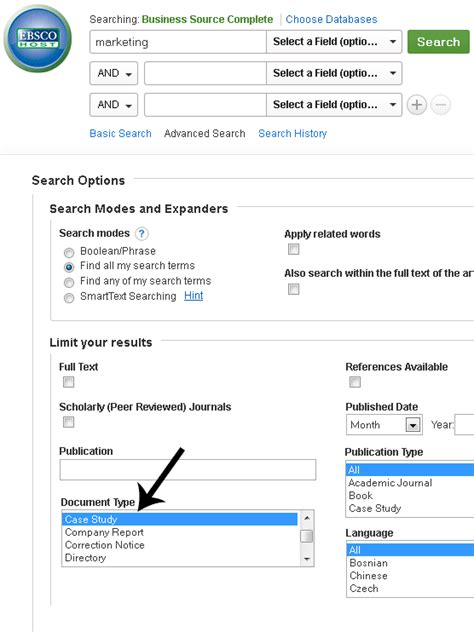View Search History

click(293, 133)
